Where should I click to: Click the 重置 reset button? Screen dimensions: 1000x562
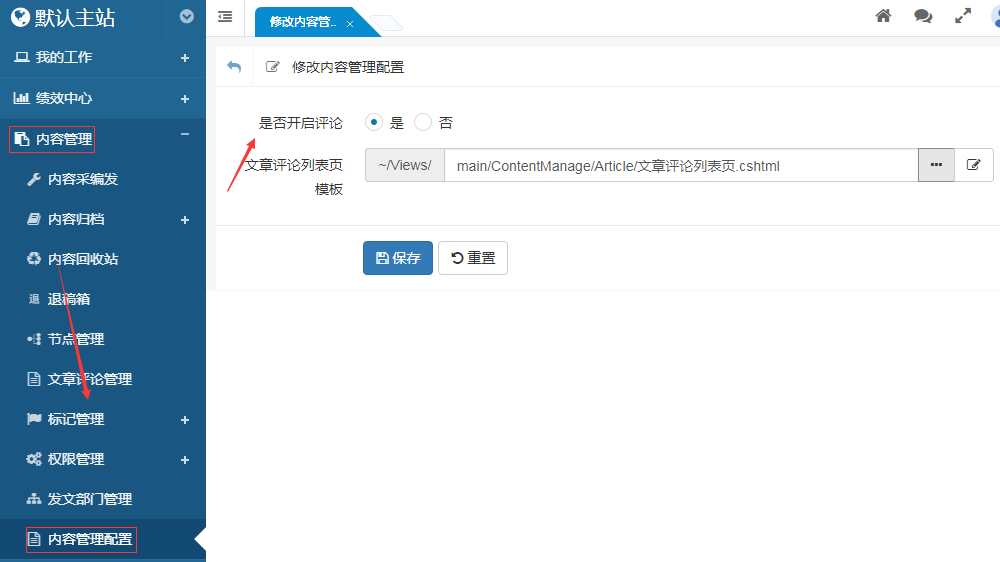point(473,258)
